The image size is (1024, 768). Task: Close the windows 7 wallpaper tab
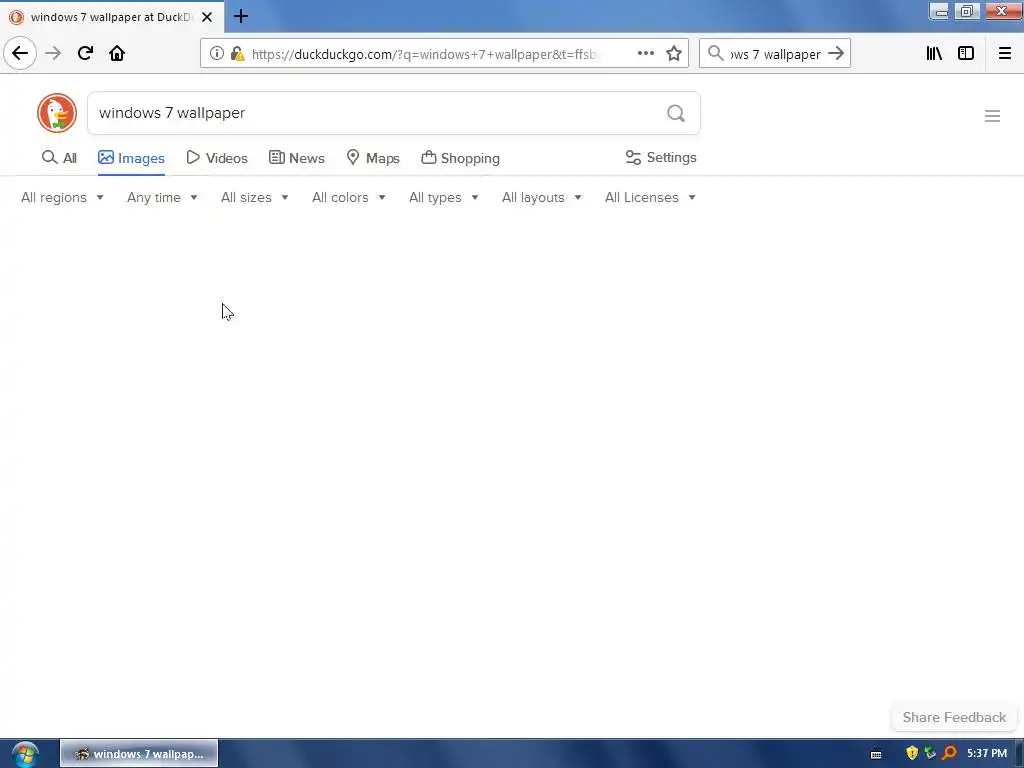pos(207,17)
